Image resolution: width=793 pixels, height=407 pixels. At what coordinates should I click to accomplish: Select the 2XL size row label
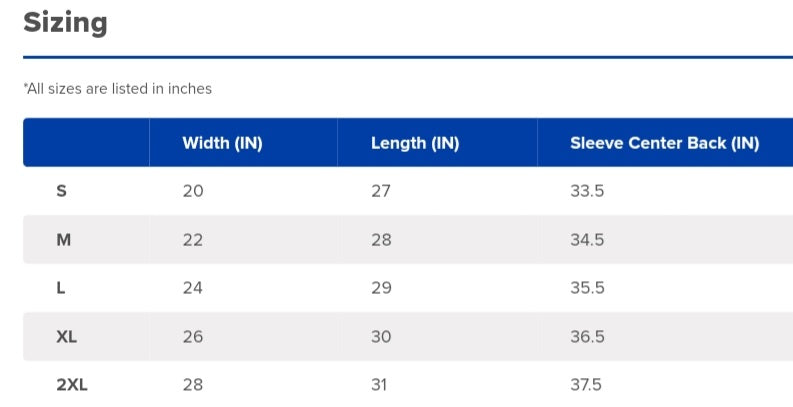[72, 385]
